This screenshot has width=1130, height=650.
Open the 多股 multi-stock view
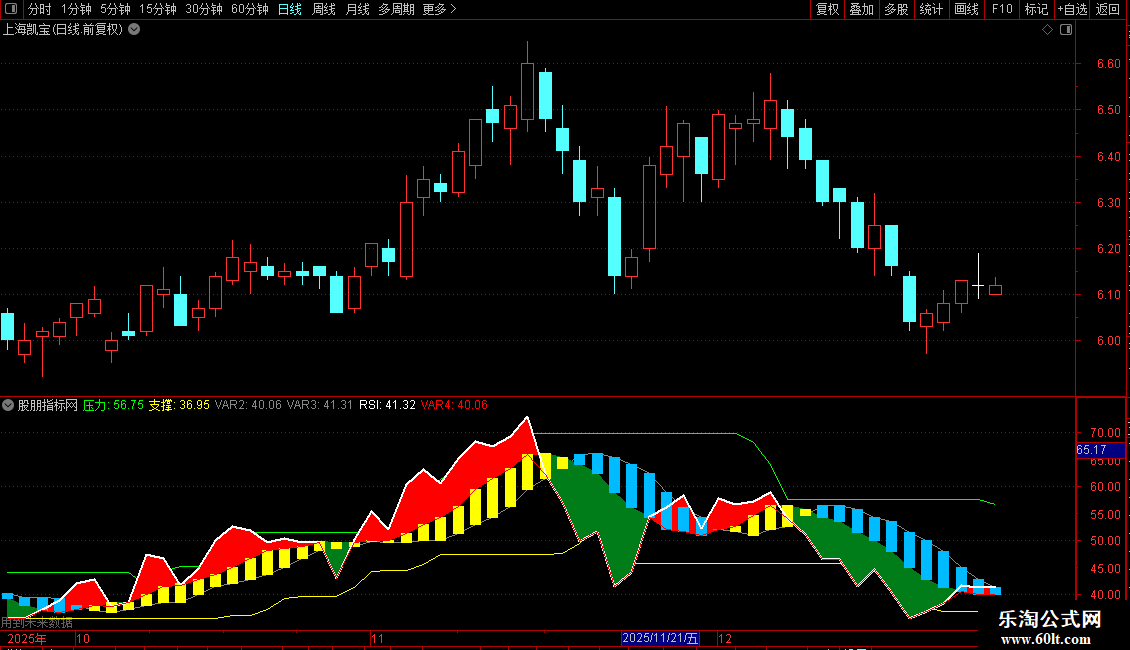(x=897, y=9)
